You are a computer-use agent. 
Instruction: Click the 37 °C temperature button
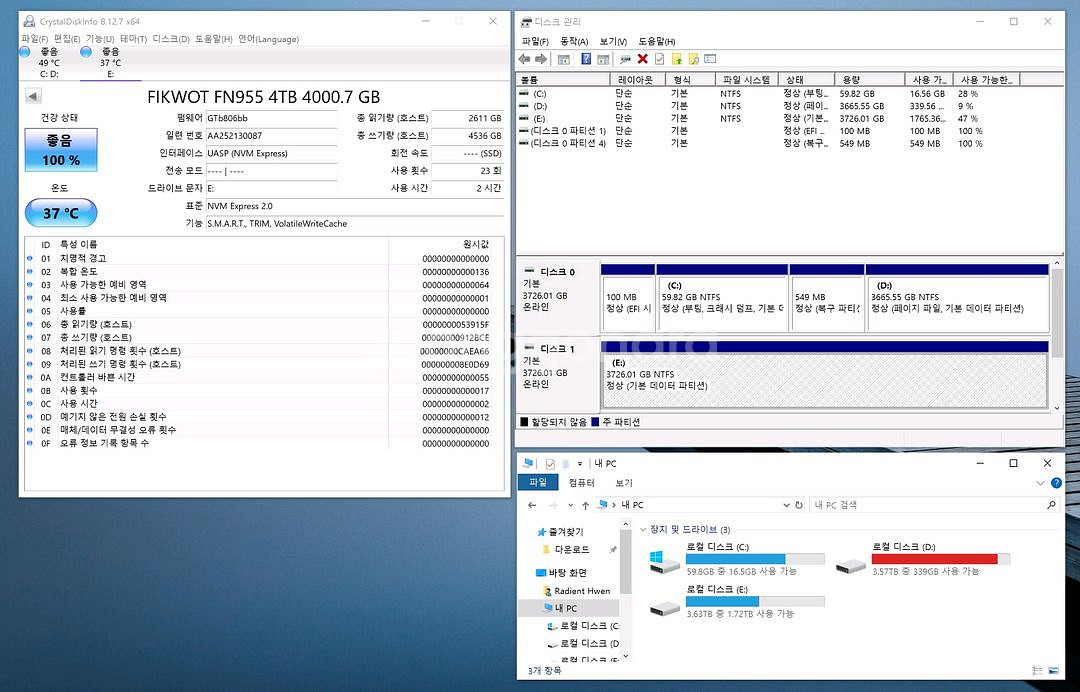click(x=61, y=213)
